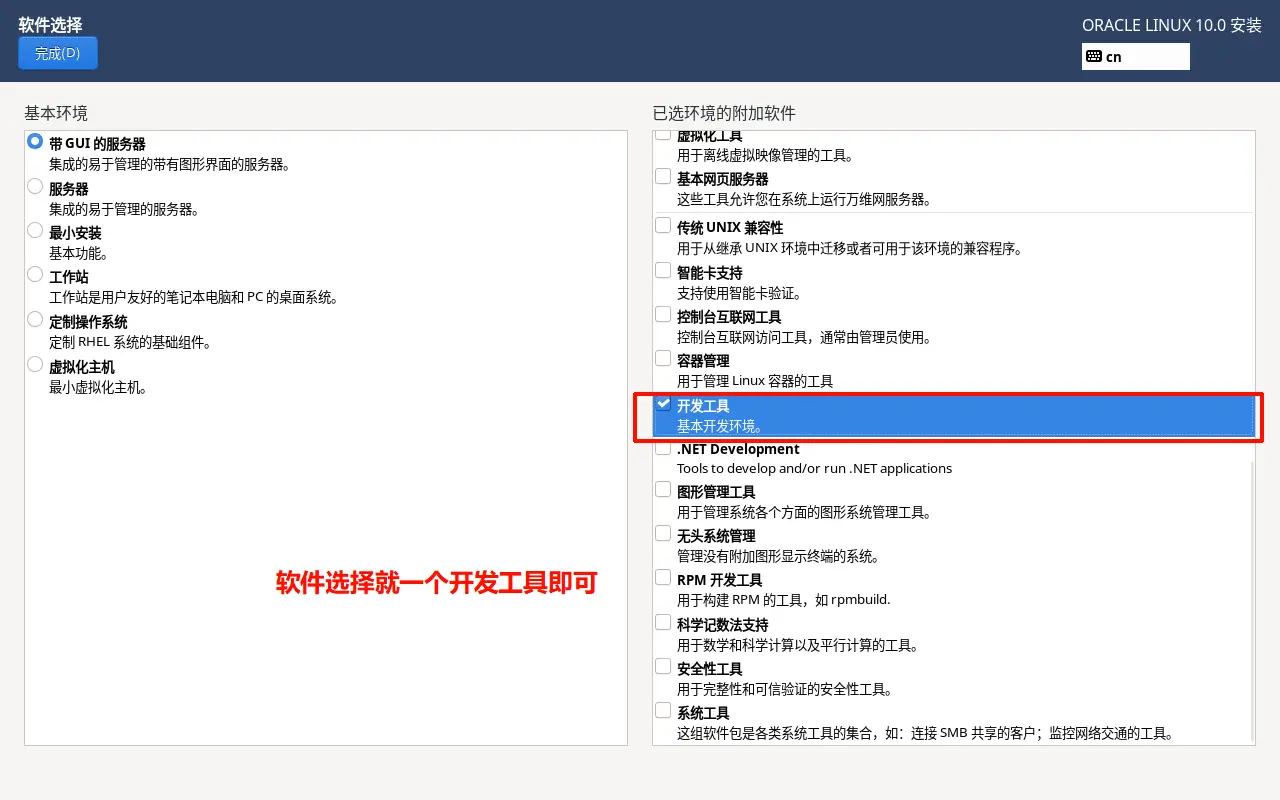Screen dimensions: 1280x800
Task: Enable the 基本网页服务器 add-on
Action: pyautogui.click(x=663, y=175)
